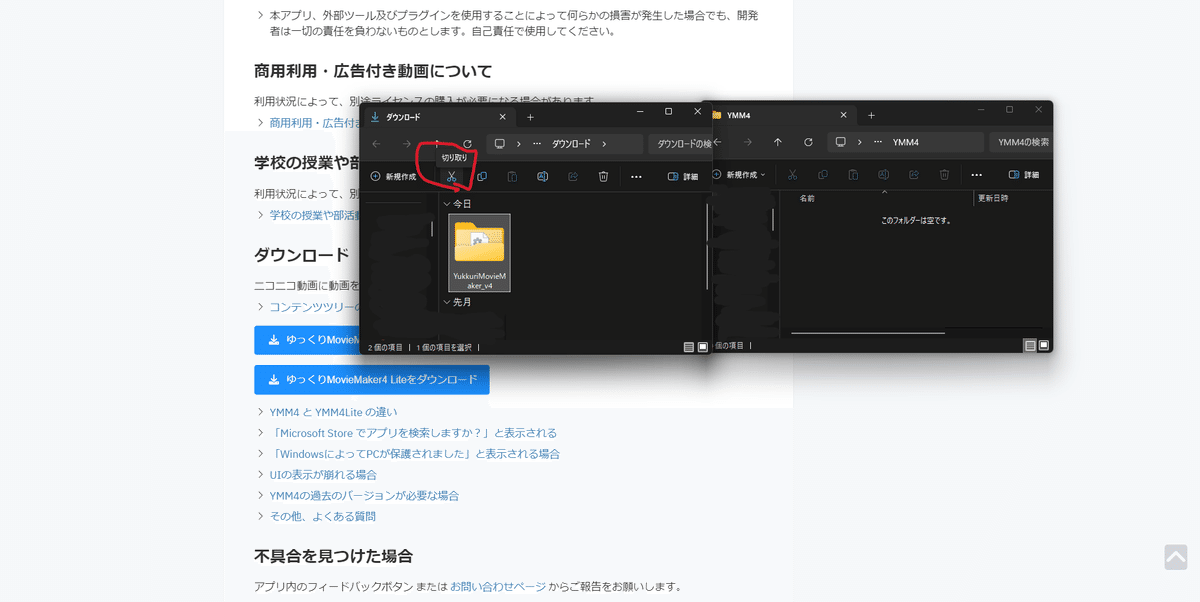Open the Microsoft Store でアプリを検索しますか link

coord(413,433)
